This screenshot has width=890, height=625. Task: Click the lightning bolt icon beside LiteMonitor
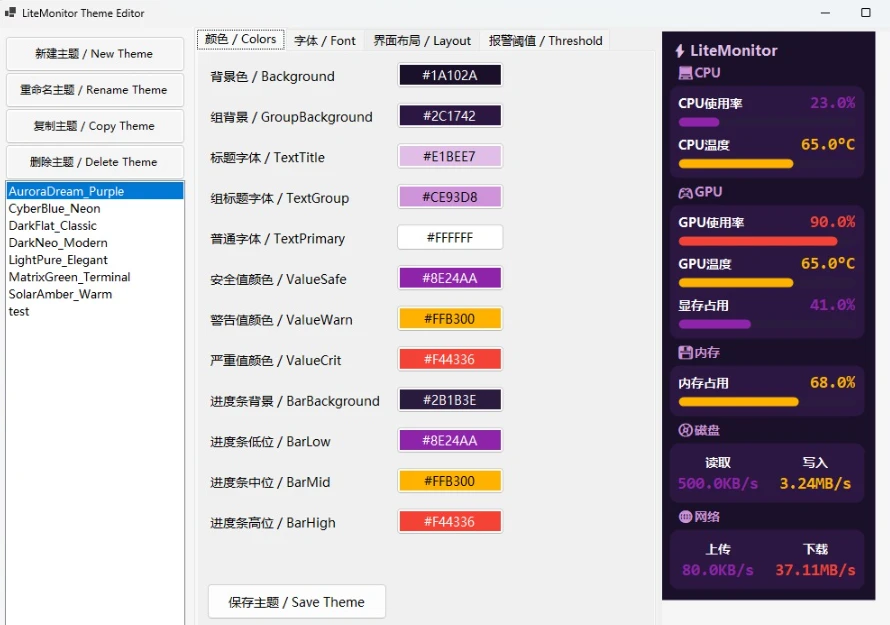pyautogui.click(x=680, y=51)
